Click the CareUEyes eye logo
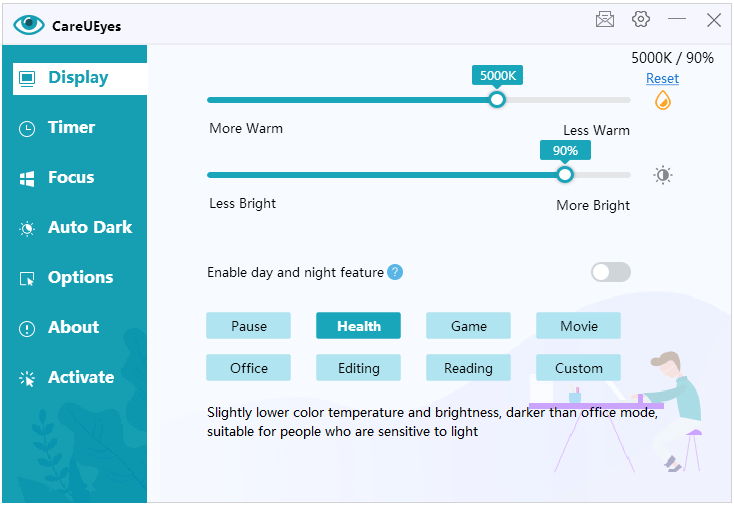Screen dimensions: 734x506 30,25
